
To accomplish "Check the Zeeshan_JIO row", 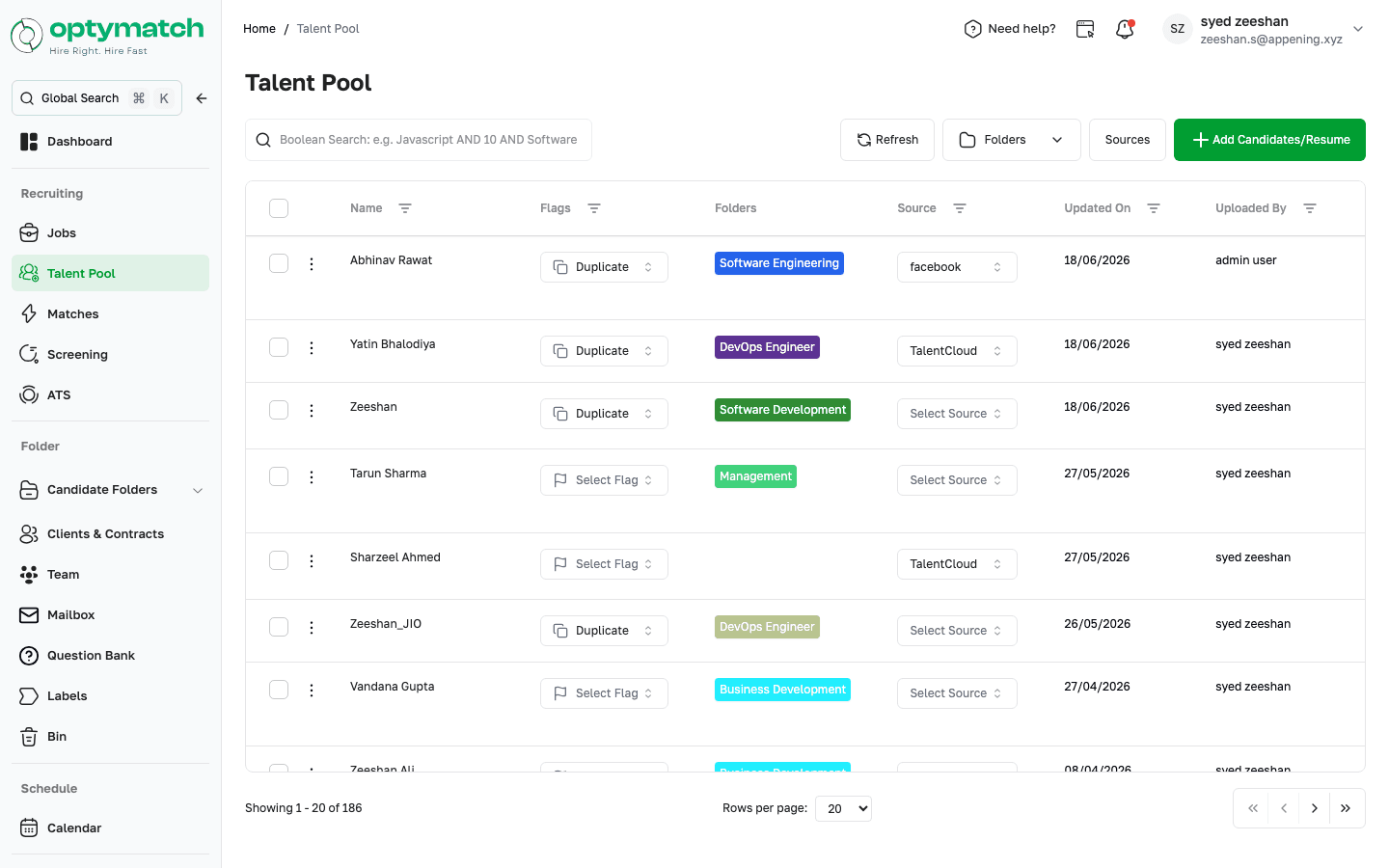I will coord(279,627).
